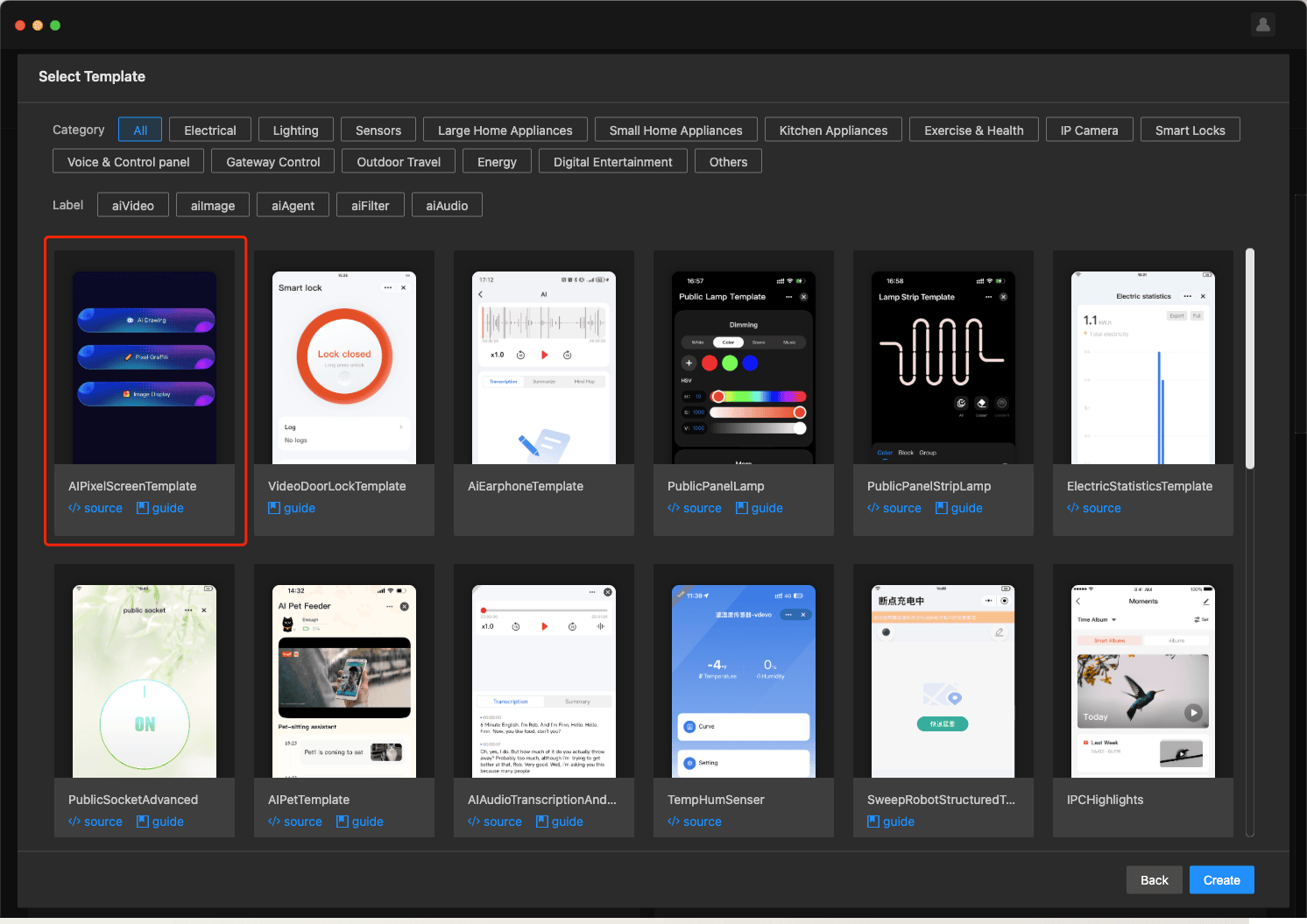Select the AiEarphoneTemplate thumbnail
This screenshot has width=1307, height=924.
point(543,368)
